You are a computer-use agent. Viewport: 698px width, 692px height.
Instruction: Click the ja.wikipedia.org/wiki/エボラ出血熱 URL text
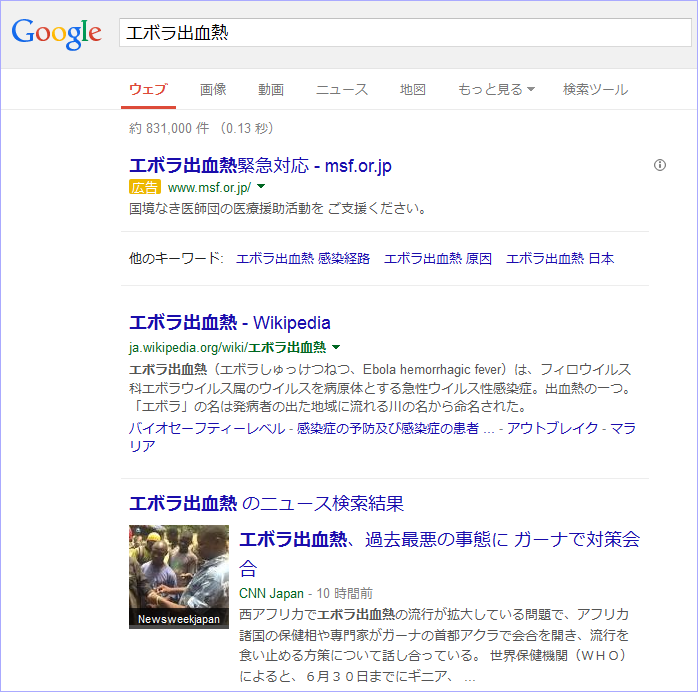[x=227, y=347]
